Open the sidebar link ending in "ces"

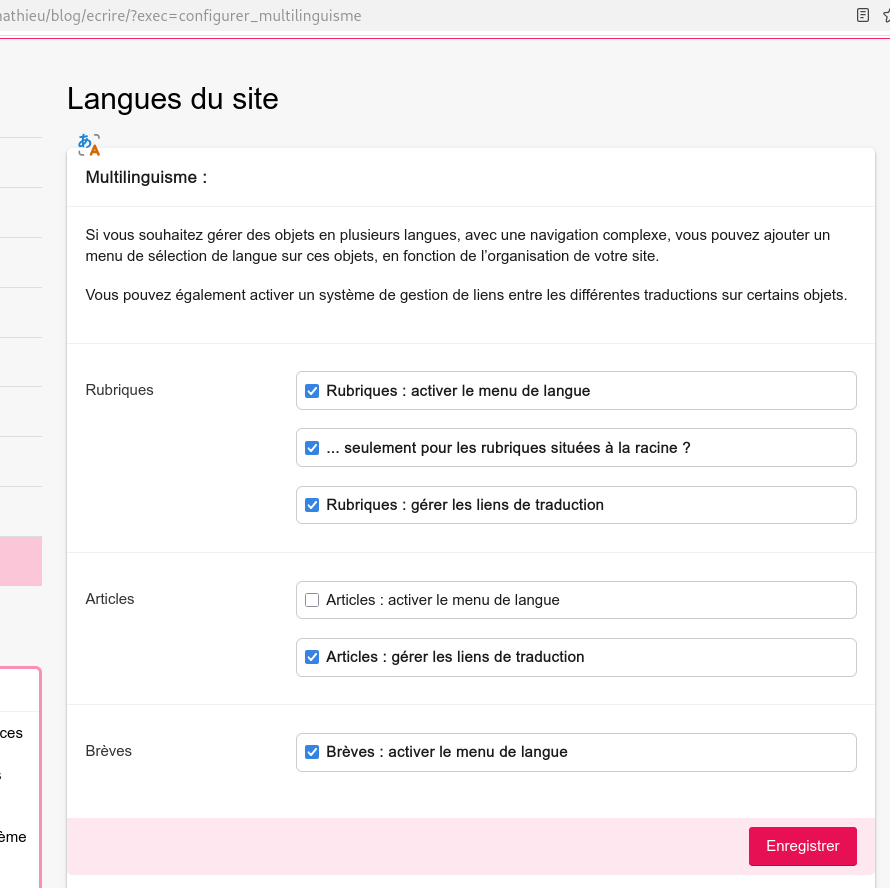pyautogui.click(x=11, y=733)
